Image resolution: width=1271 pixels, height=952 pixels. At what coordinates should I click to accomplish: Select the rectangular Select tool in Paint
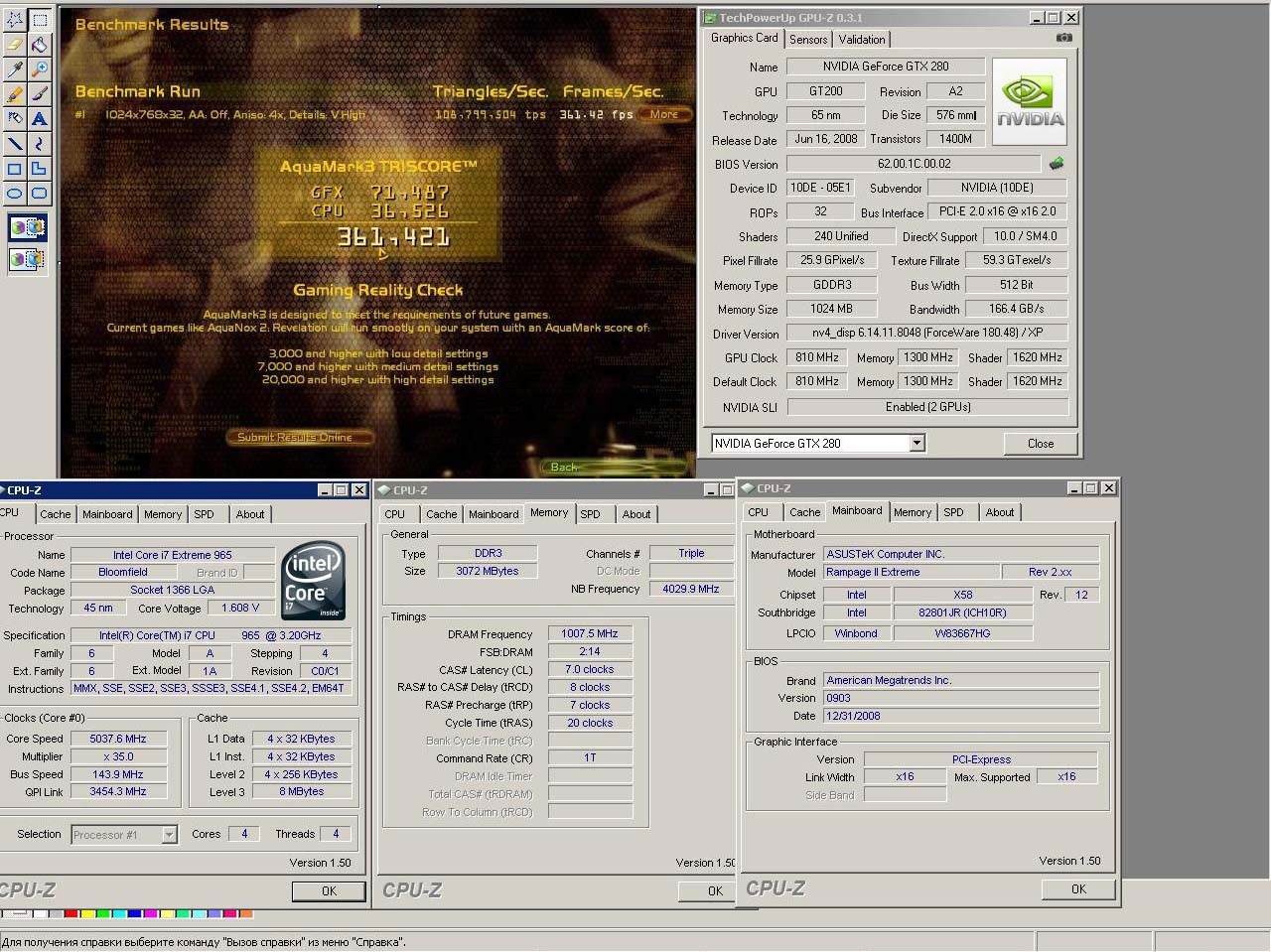pos(39,19)
